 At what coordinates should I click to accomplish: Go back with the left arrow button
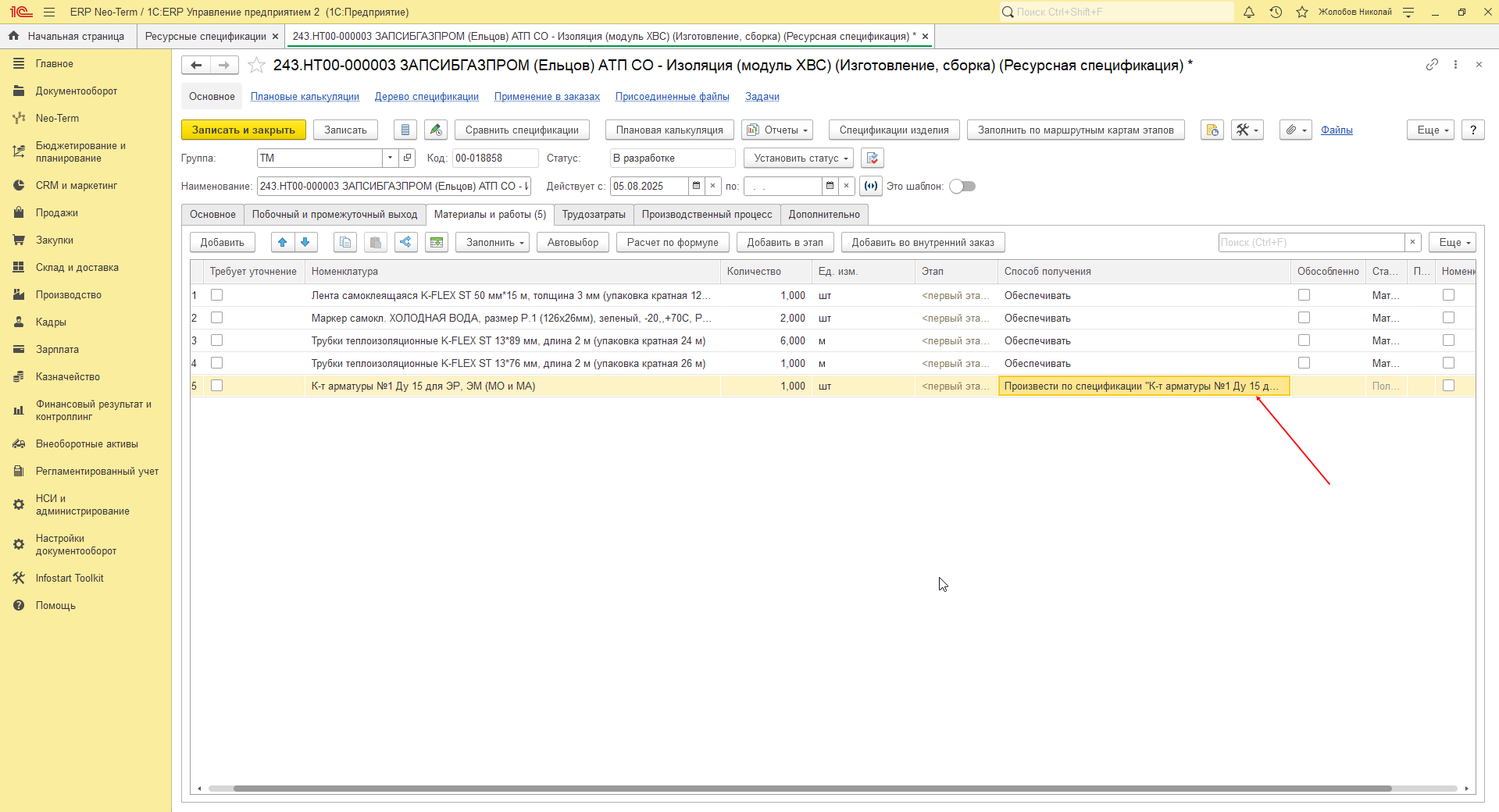tap(196, 66)
